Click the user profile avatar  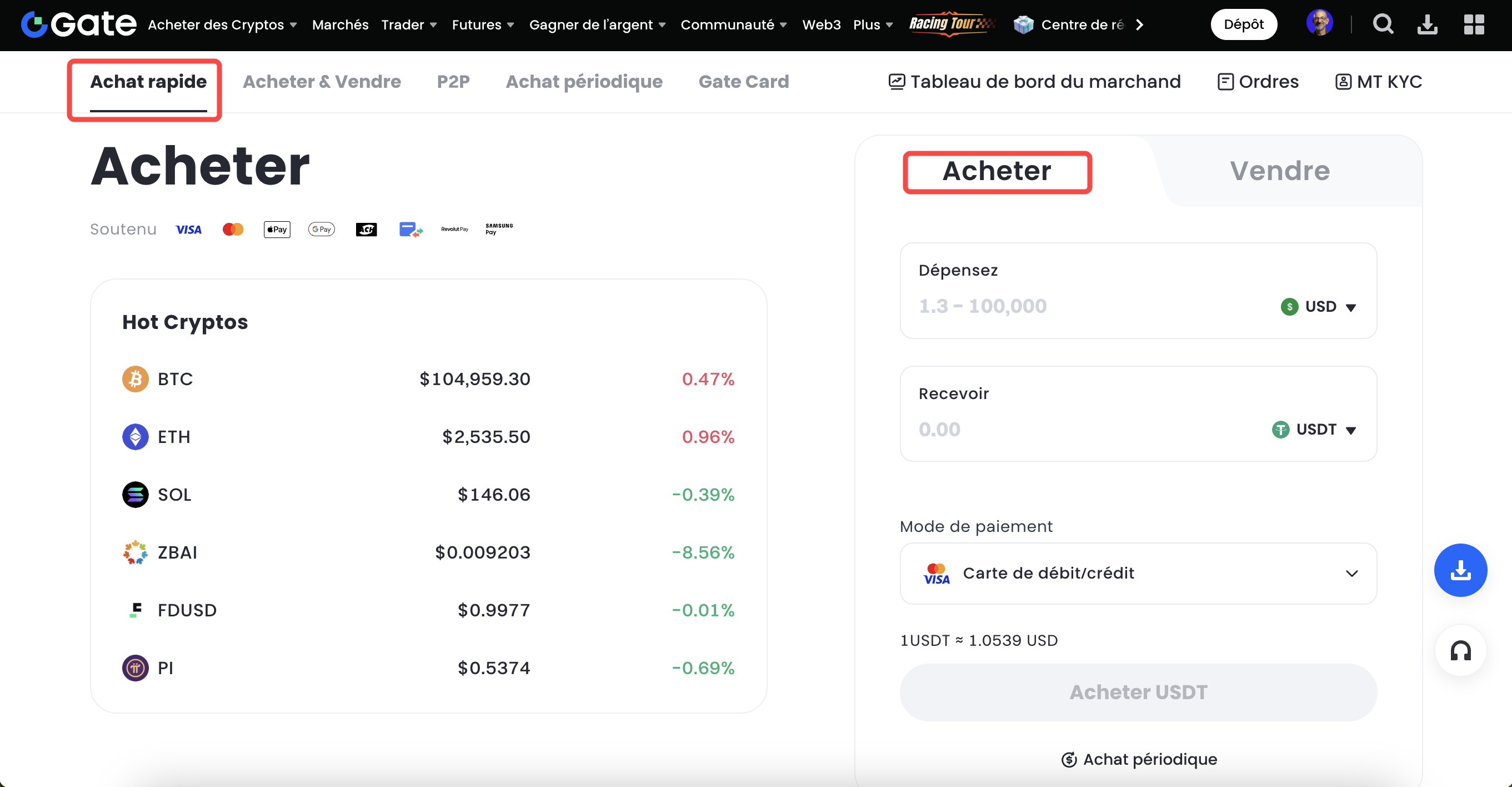tap(1319, 23)
